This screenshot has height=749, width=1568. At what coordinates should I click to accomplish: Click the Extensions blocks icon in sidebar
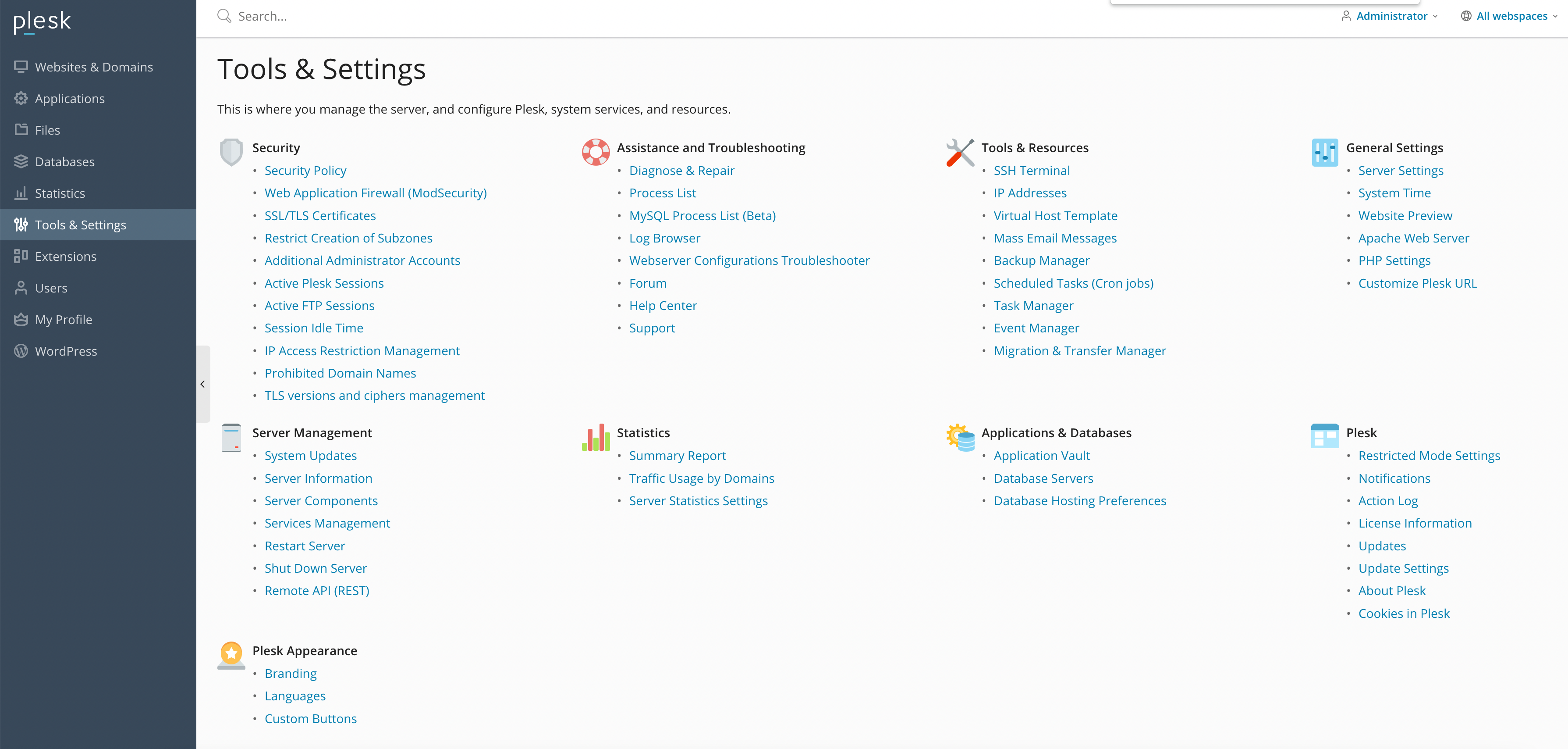[21, 257]
